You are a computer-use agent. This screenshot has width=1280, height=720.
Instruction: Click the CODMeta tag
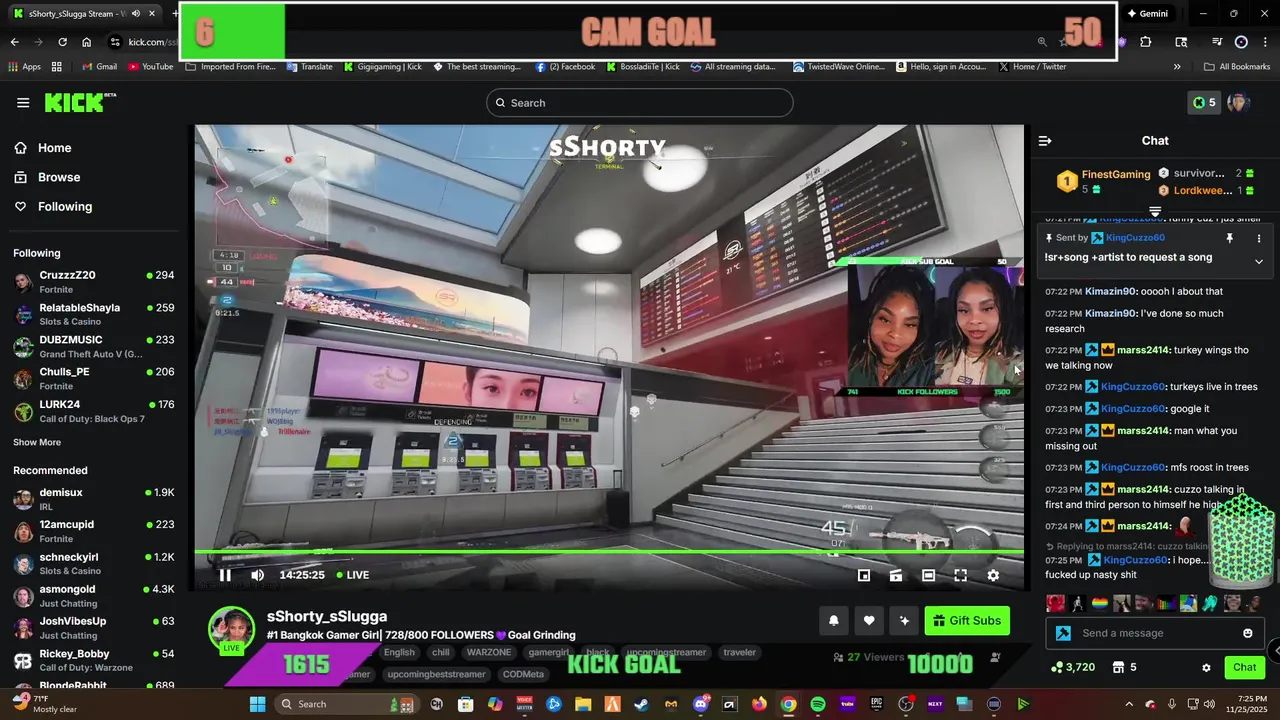[523, 674]
